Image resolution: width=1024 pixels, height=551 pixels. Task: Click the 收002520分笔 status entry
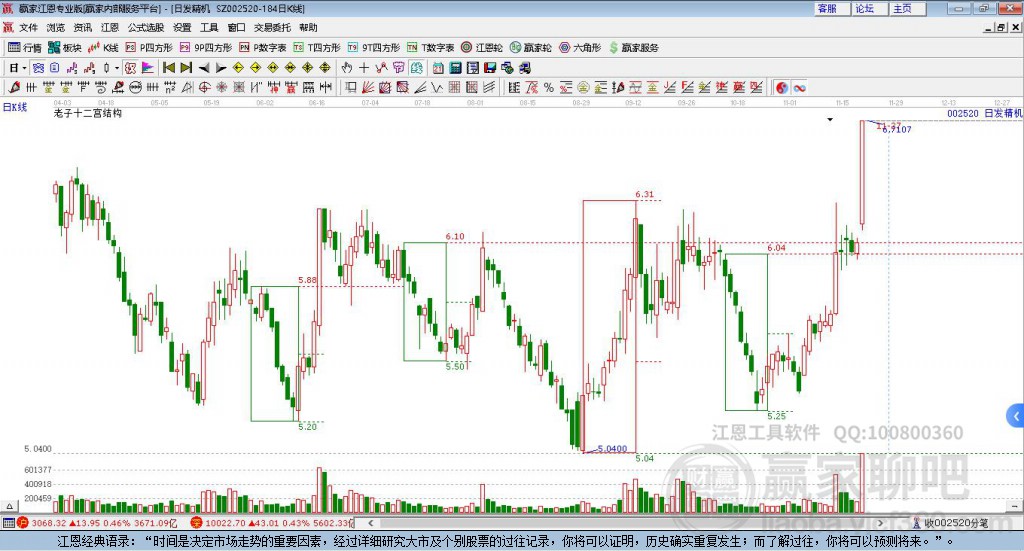coord(950,523)
